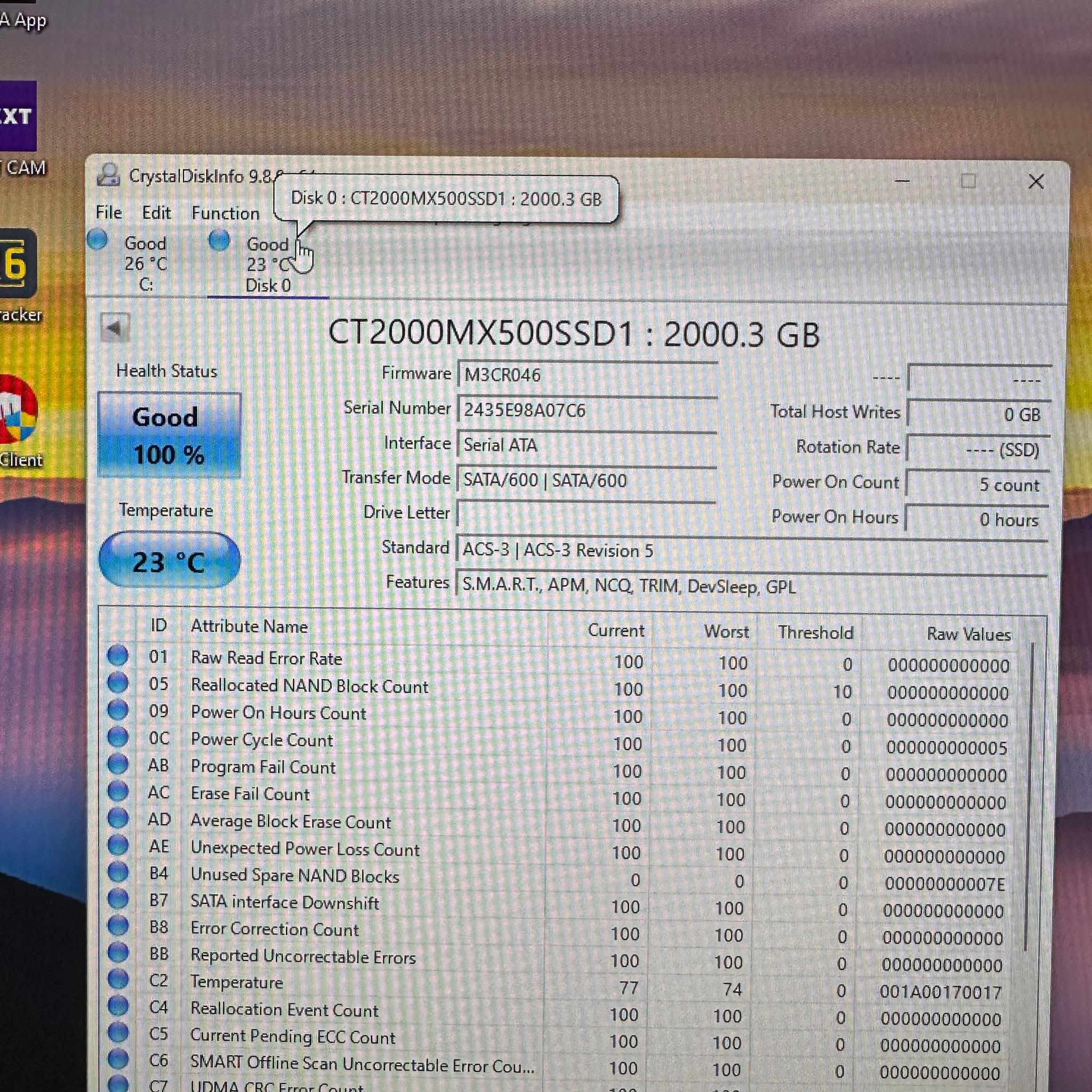Click the Good 100 % health status button
Image resolution: width=1092 pixels, height=1092 pixels.
pos(169,436)
